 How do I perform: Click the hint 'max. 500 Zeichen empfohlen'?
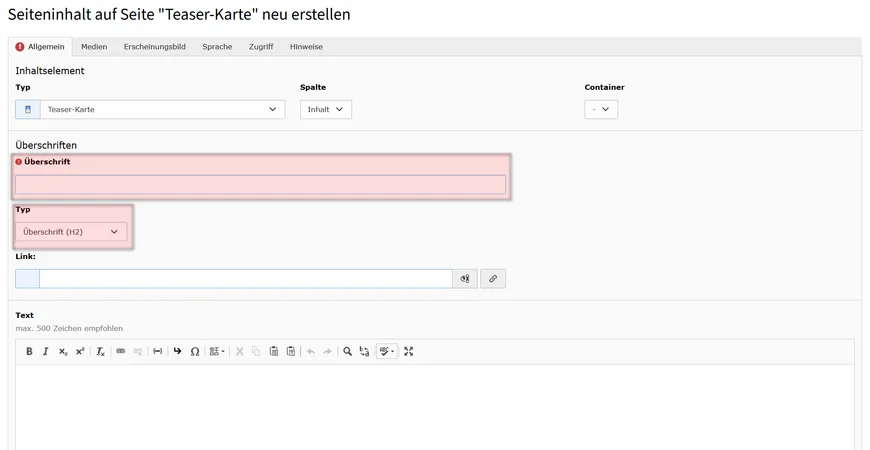[x=69, y=328]
